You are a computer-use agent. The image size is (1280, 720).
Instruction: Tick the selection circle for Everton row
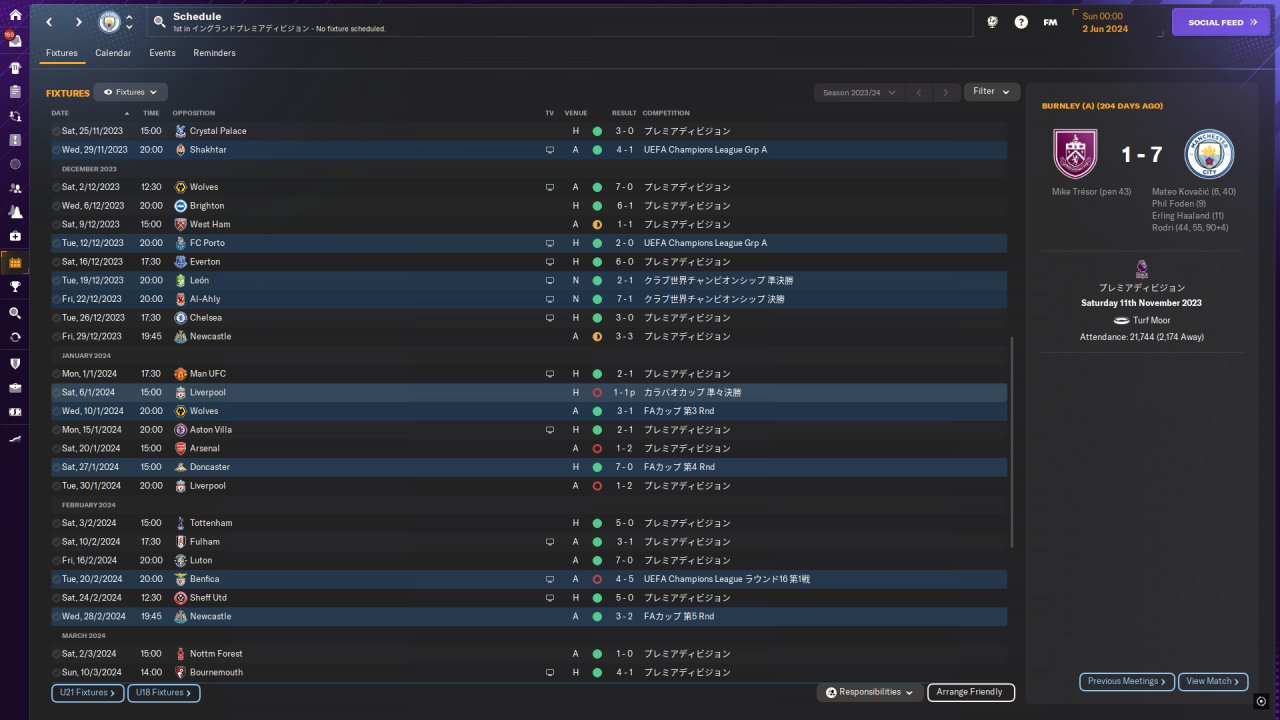click(56, 262)
